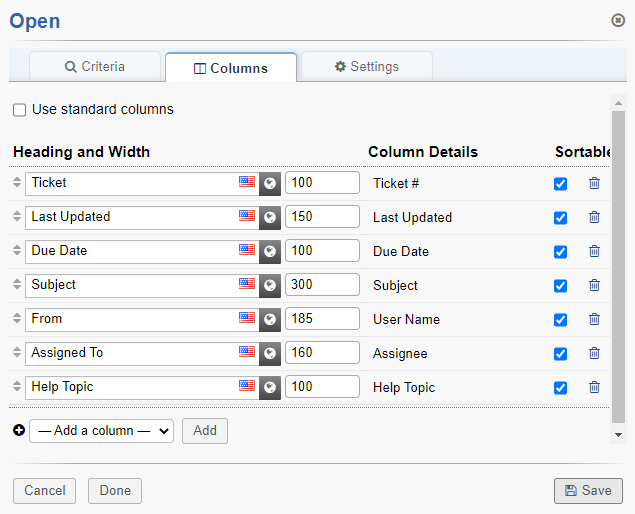
Task: Open the Settings tab
Action: pos(367,67)
